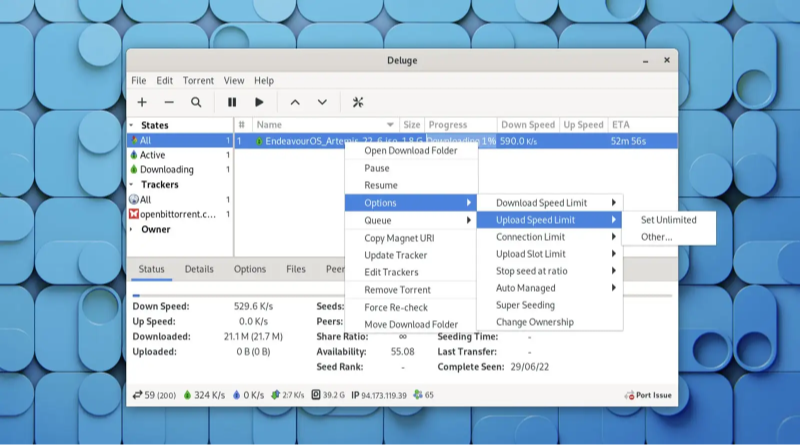Click the connections count status bar icon

137,395
